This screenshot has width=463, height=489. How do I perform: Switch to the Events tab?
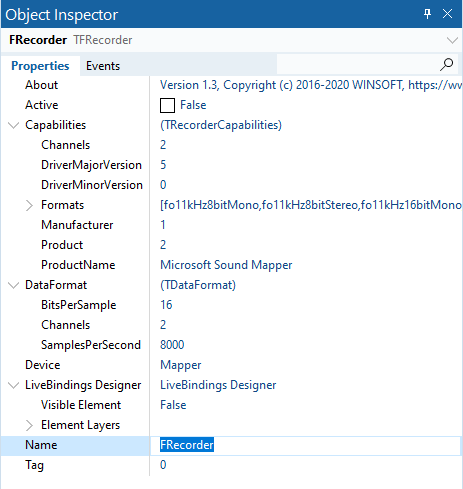pyautogui.click(x=103, y=66)
